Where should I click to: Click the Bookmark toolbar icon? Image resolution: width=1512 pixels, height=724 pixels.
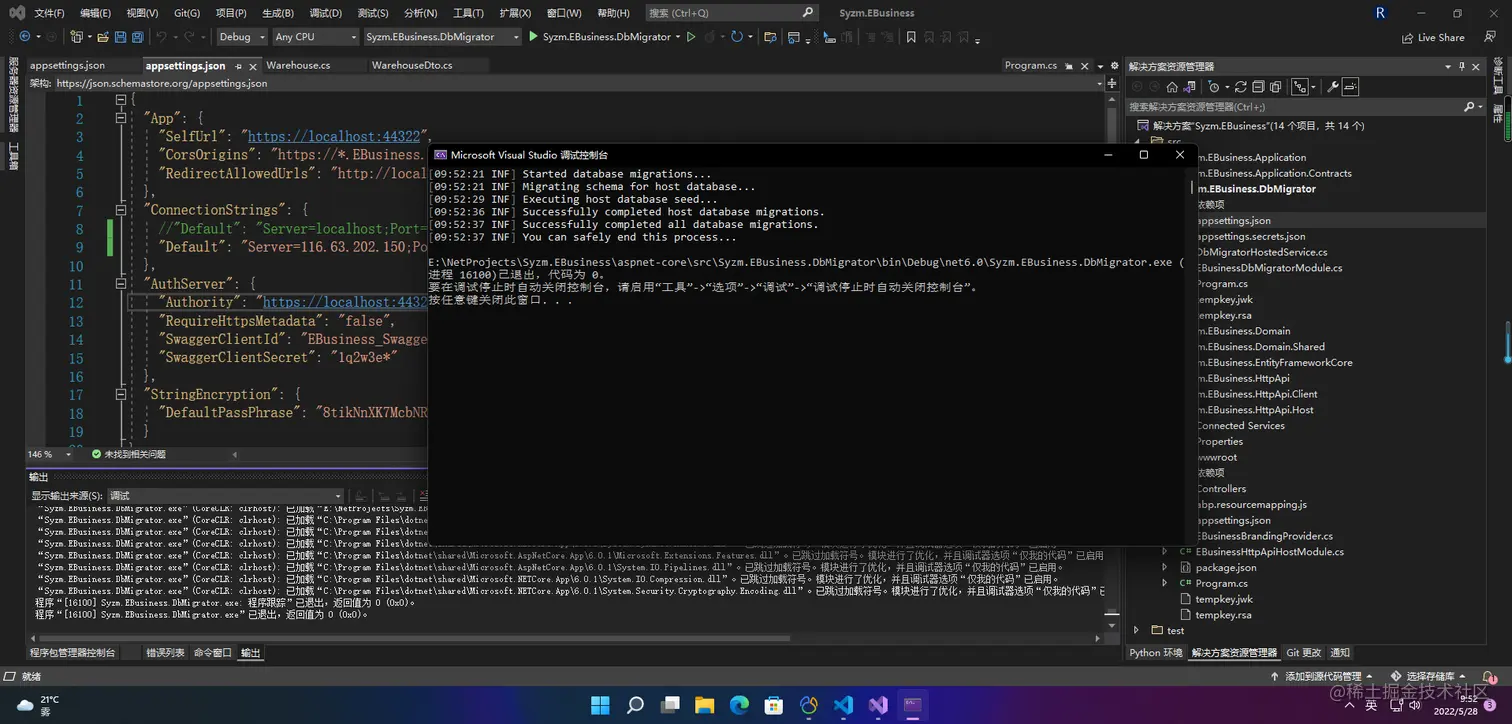point(911,37)
